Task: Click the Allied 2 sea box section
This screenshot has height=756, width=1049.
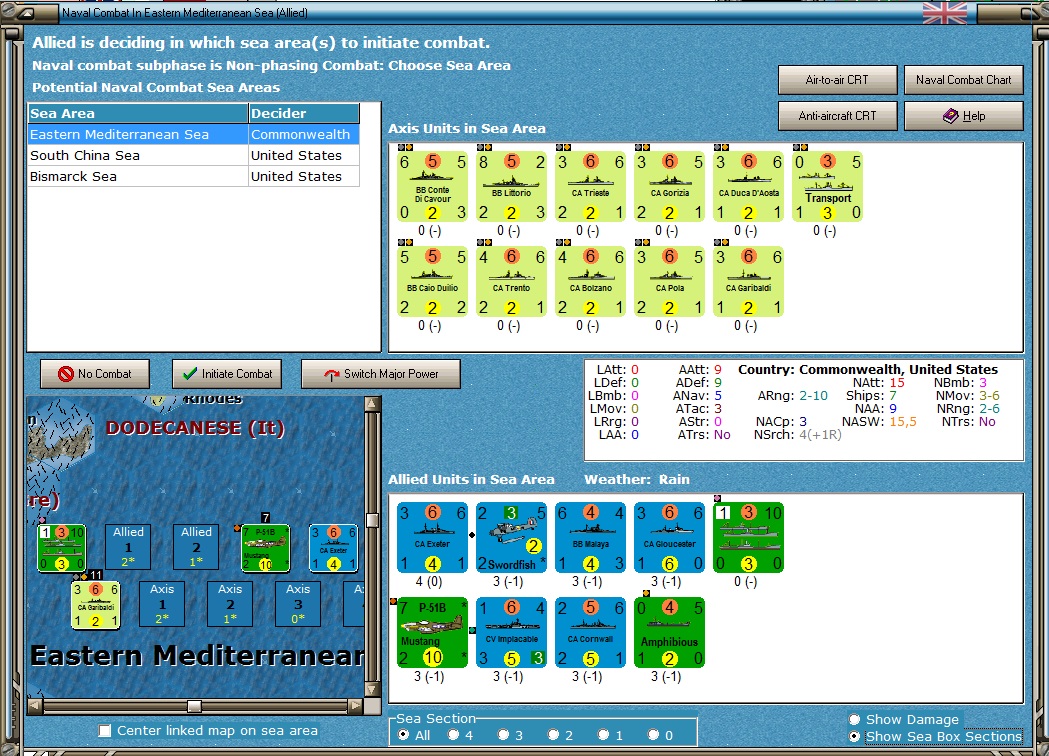Action: (196, 547)
